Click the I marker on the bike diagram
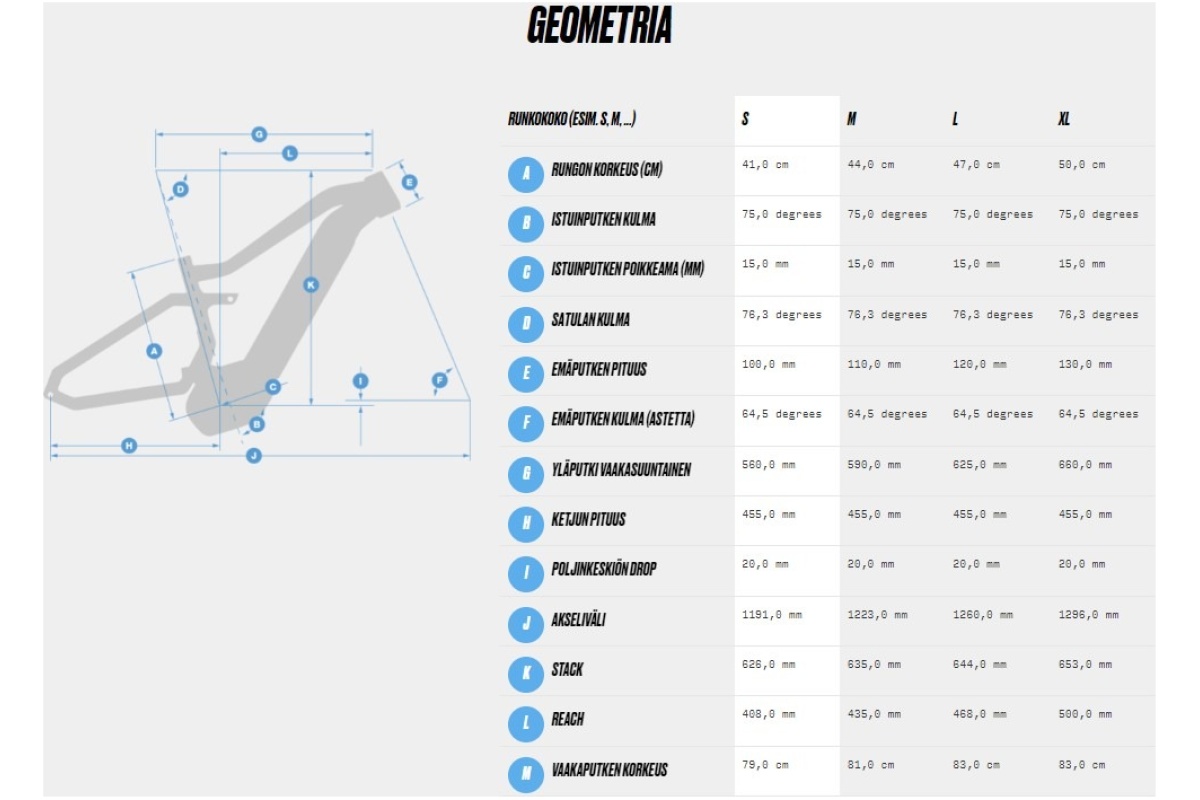 coord(361,381)
